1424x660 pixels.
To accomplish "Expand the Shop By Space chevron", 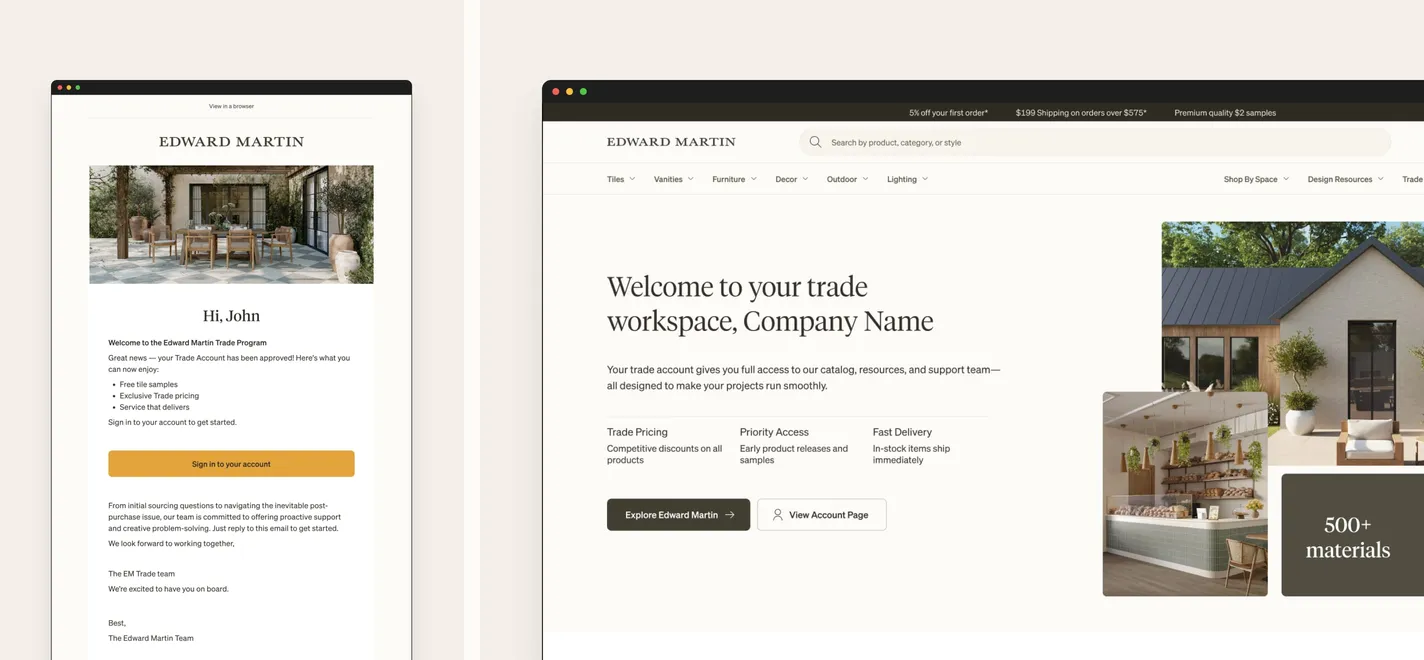I will pos(1286,179).
